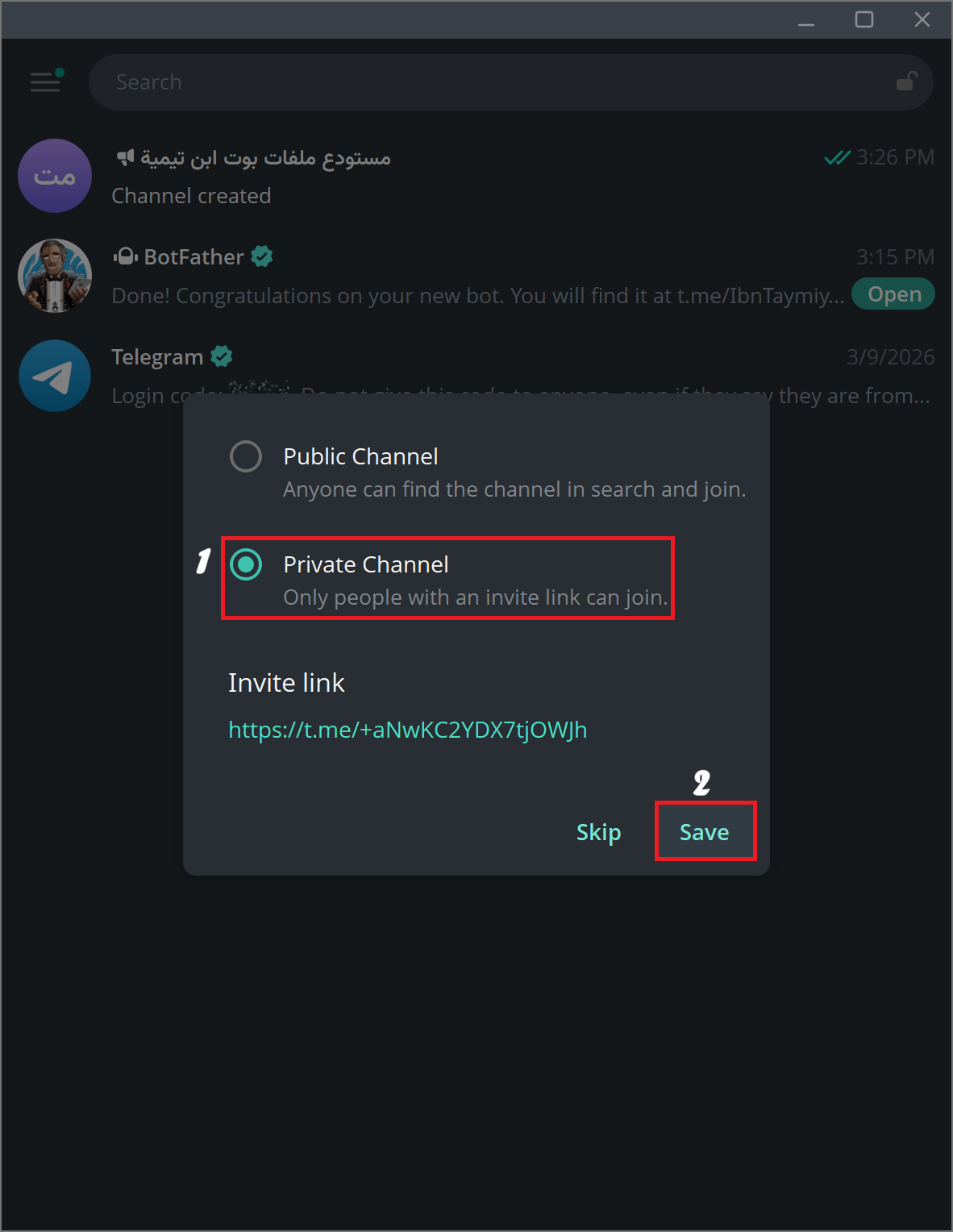Click inside the Search field
This screenshot has width=953, height=1232.
click(x=403, y=81)
